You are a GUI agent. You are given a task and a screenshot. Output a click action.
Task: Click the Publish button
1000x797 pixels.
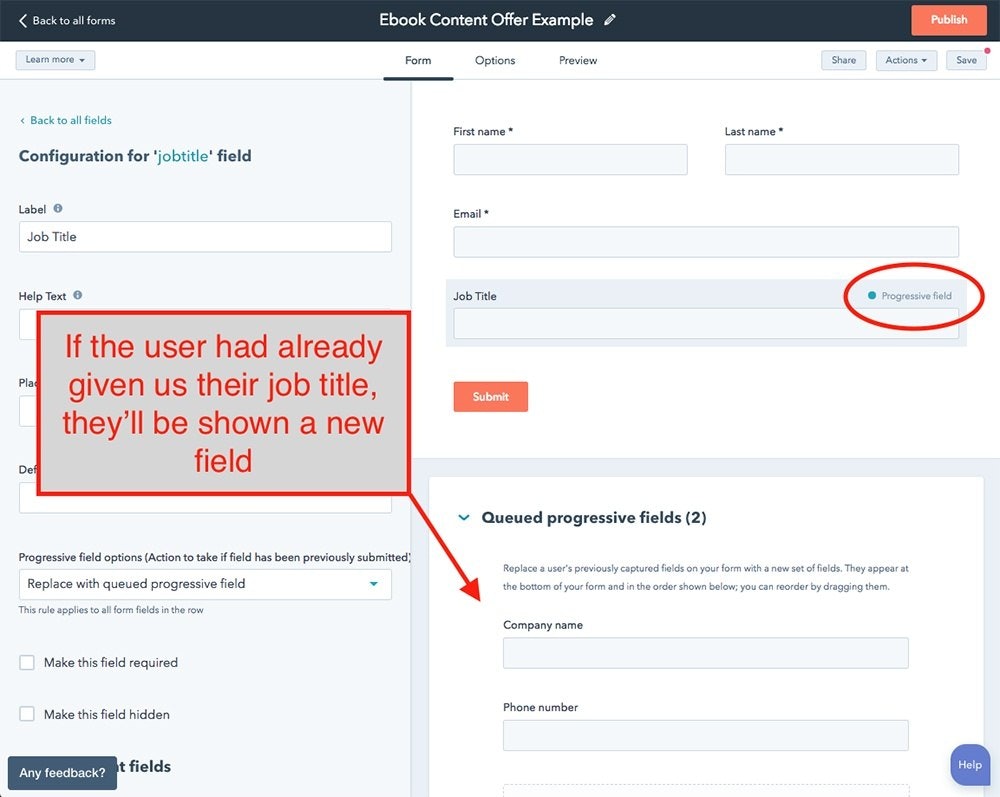[948, 20]
